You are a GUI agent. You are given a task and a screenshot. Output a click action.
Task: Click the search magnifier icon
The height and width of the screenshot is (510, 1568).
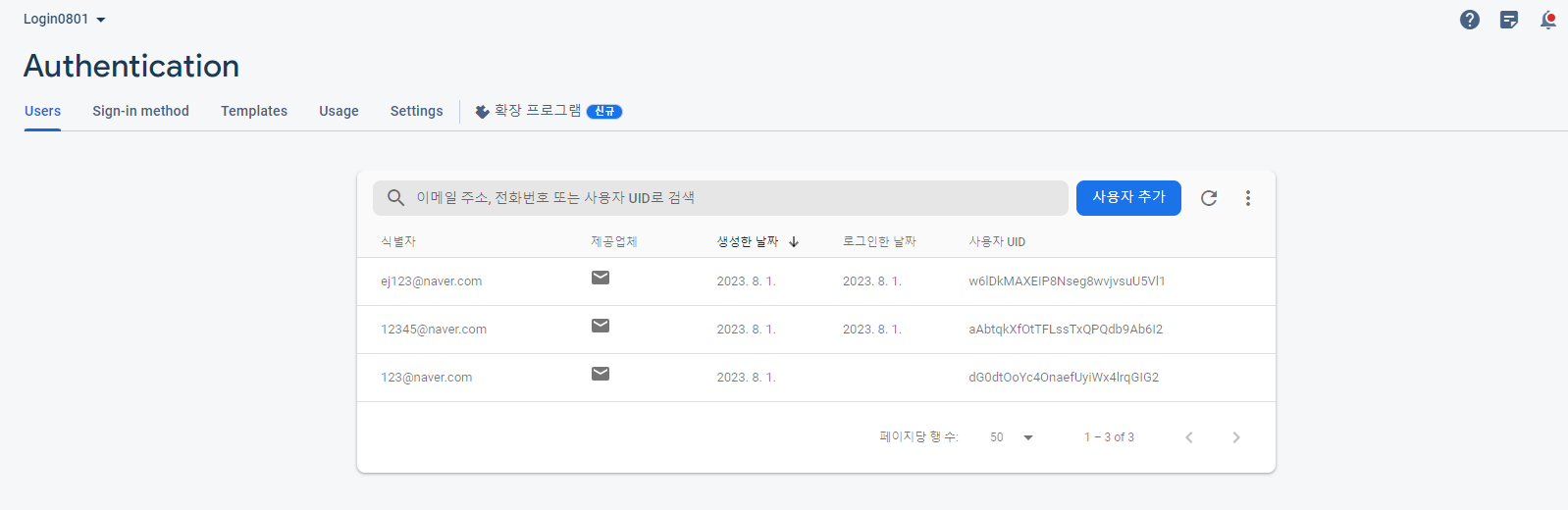click(x=395, y=198)
